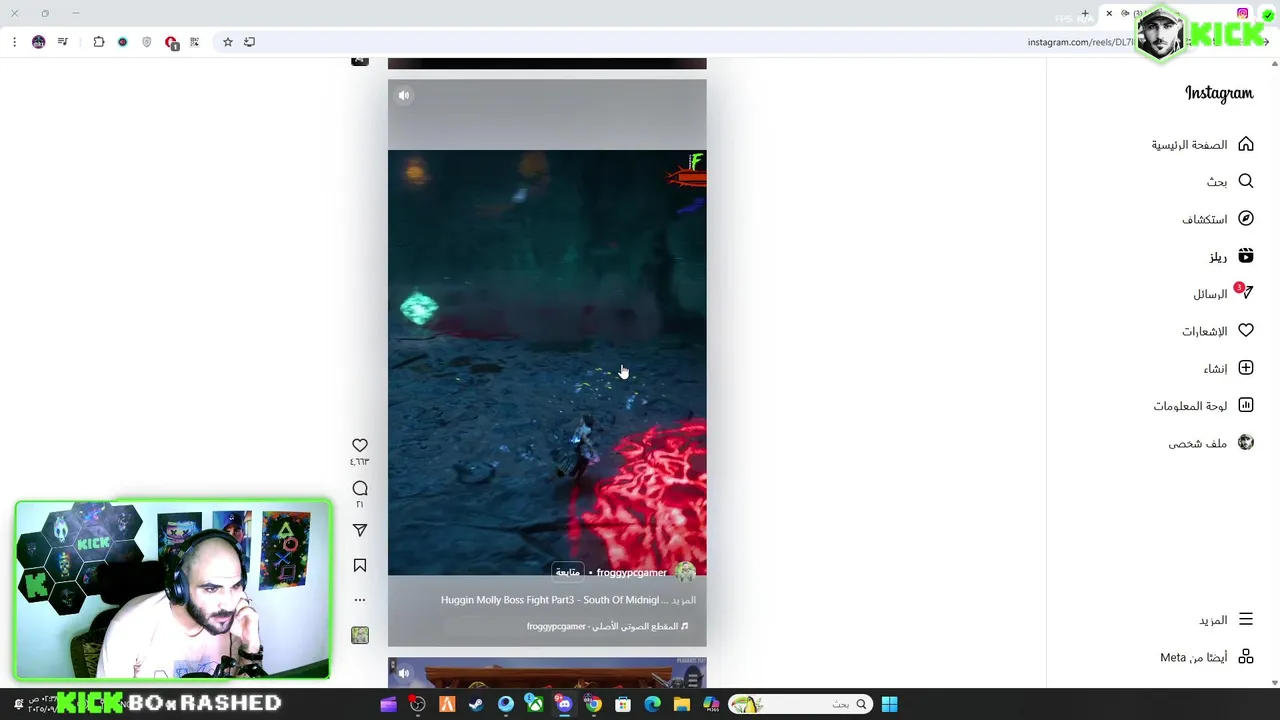
Task: Open the Reels (ريلز) sidebar icon
Action: (x=1246, y=256)
